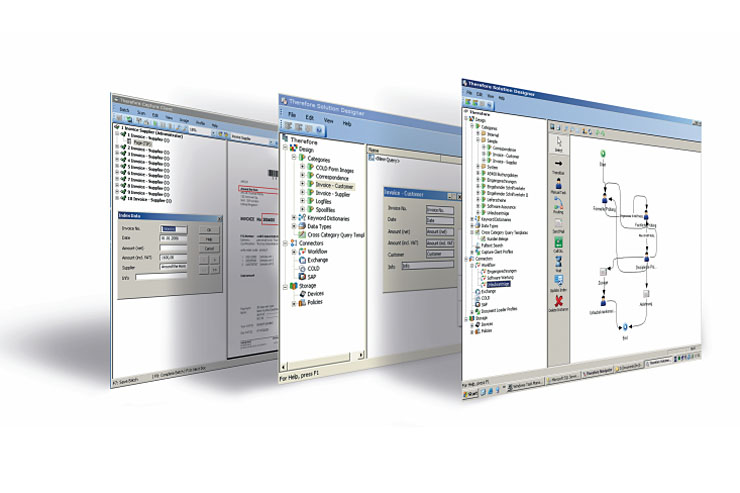Viewport: 740px width, 493px height.
Task: Open the Edit menu in middle window
Action: click(x=309, y=117)
